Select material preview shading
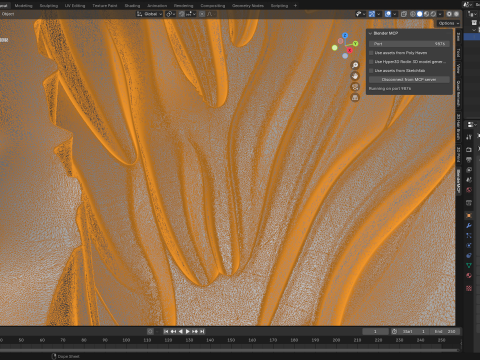This screenshot has height=360, width=480. 426,14
